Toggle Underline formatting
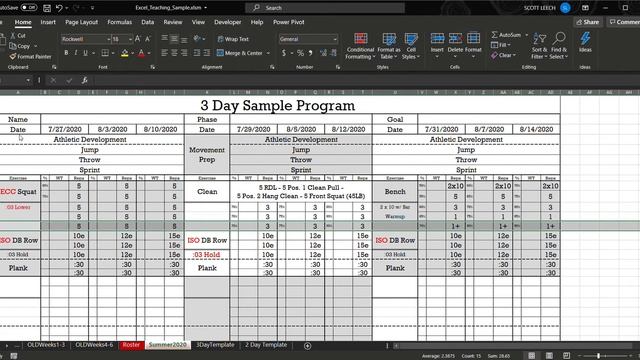The height and width of the screenshot is (360, 640). click(85, 53)
